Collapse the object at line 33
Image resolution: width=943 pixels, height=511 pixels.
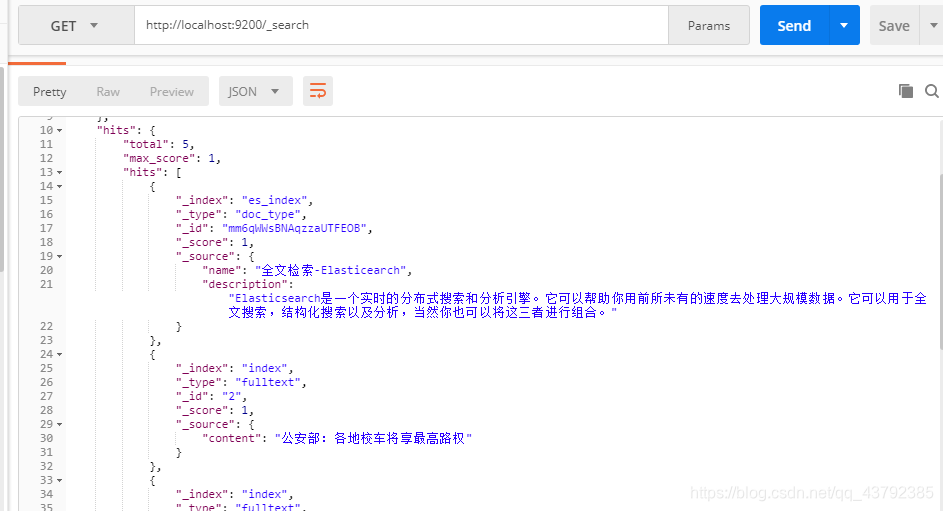[x=60, y=480]
